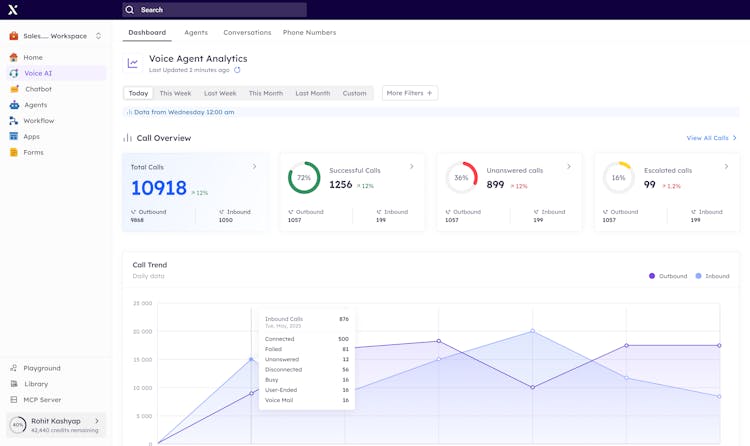This screenshot has height=446, width=750.
Task: Expand the Sales Workspace switcher
Action: pyautogui.click(x=98, y=36)
